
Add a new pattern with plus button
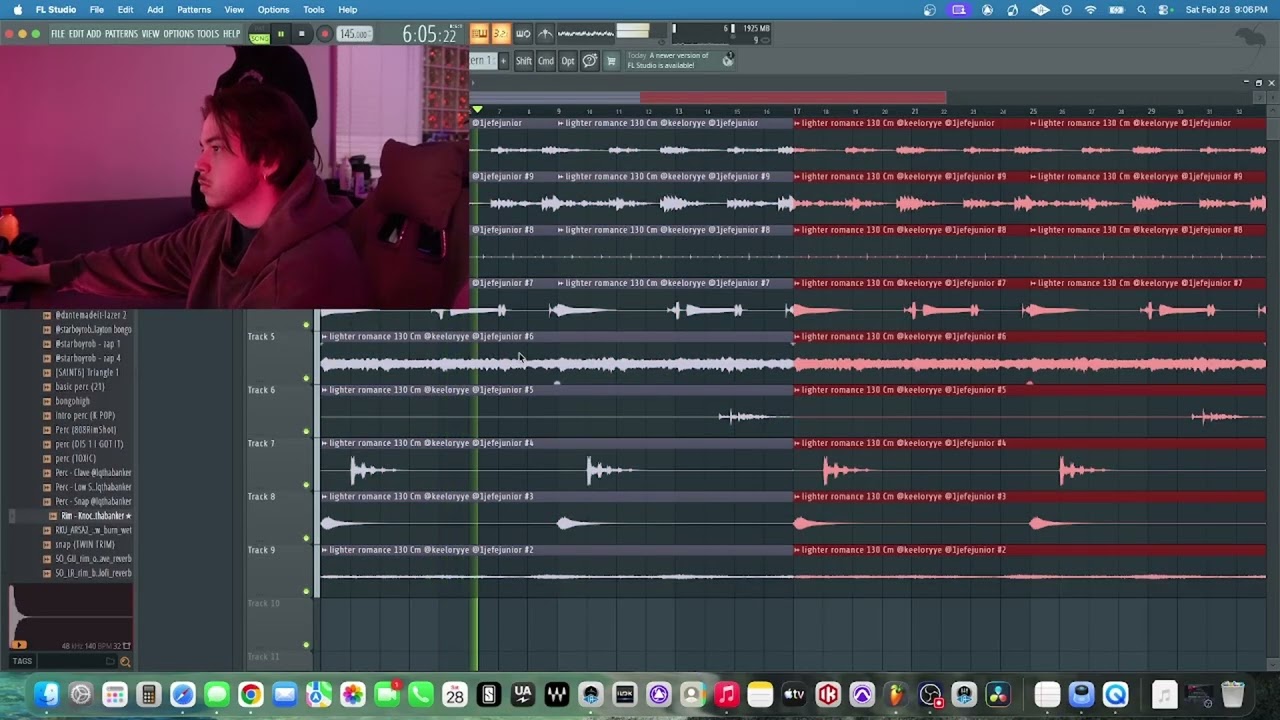[x=503, y=61]
